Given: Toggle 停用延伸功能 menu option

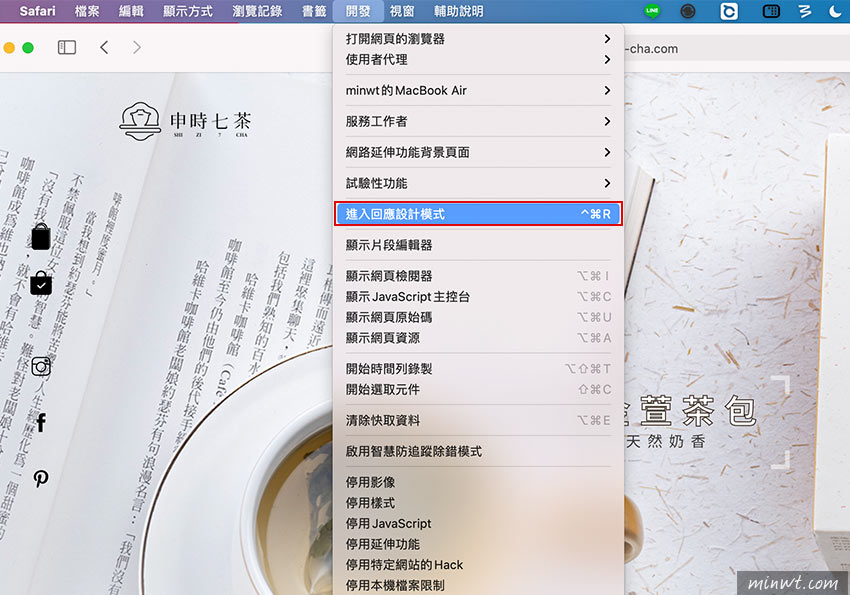Looking at the screenshot, I should click(478, 544).
